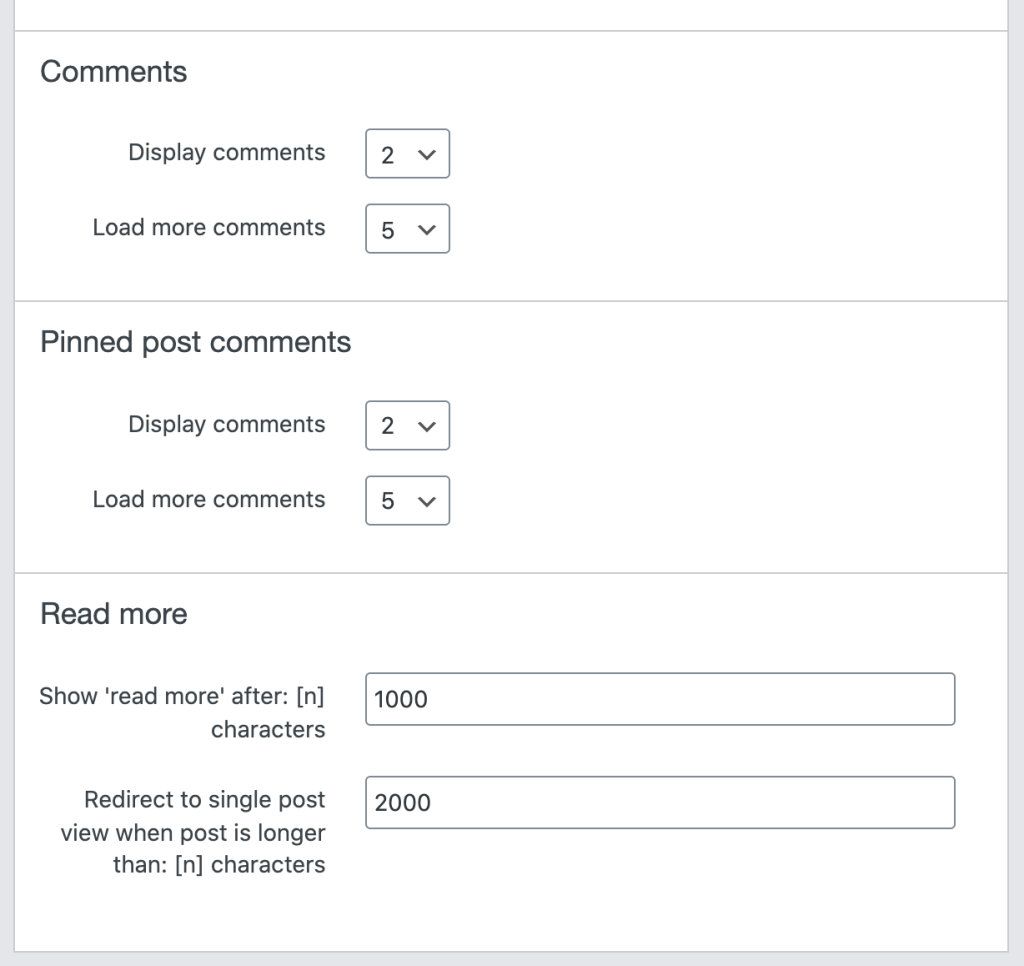Focus the Show 'read more' after characters field

[660, 699]
